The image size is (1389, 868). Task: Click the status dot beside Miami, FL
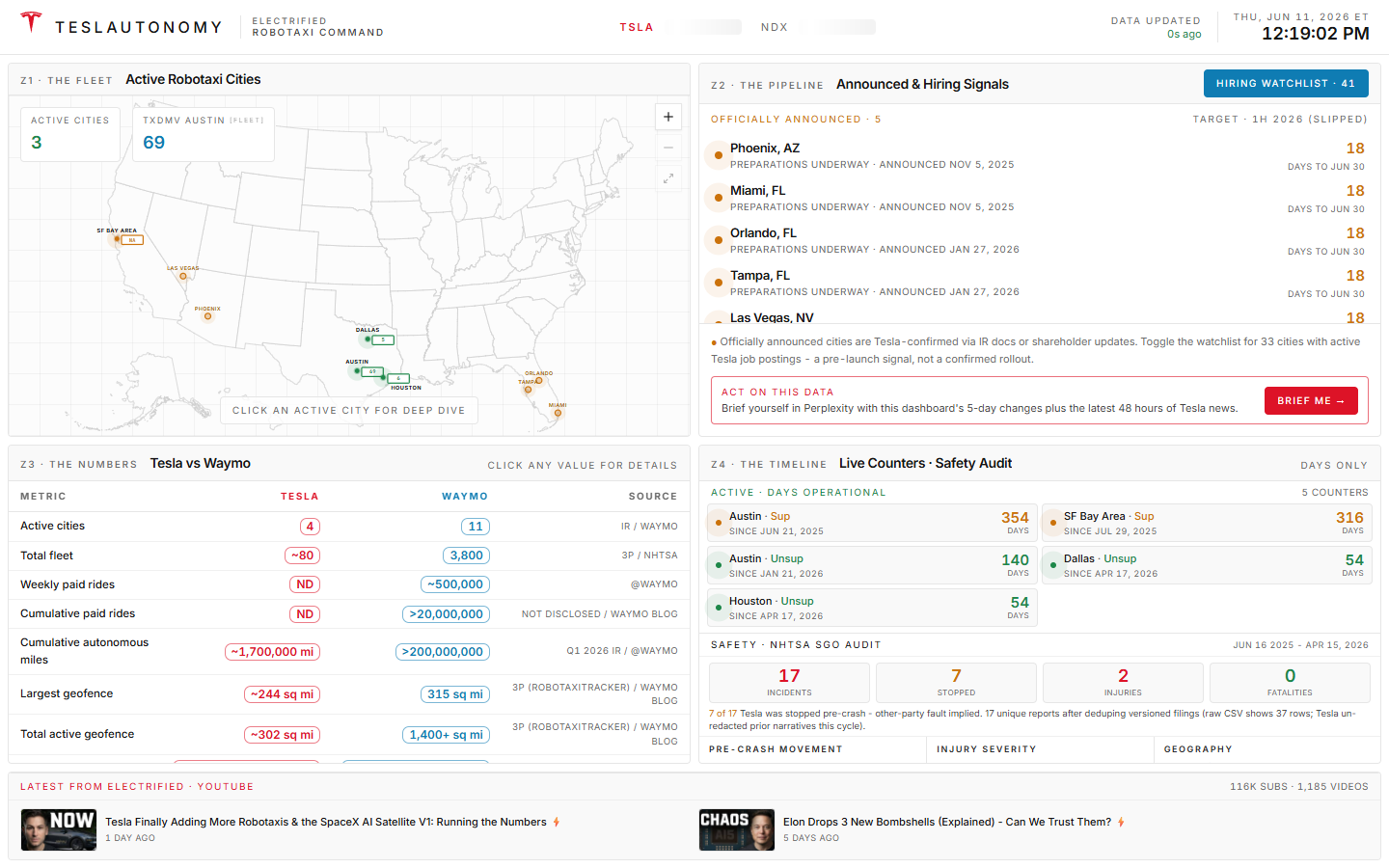718,198
